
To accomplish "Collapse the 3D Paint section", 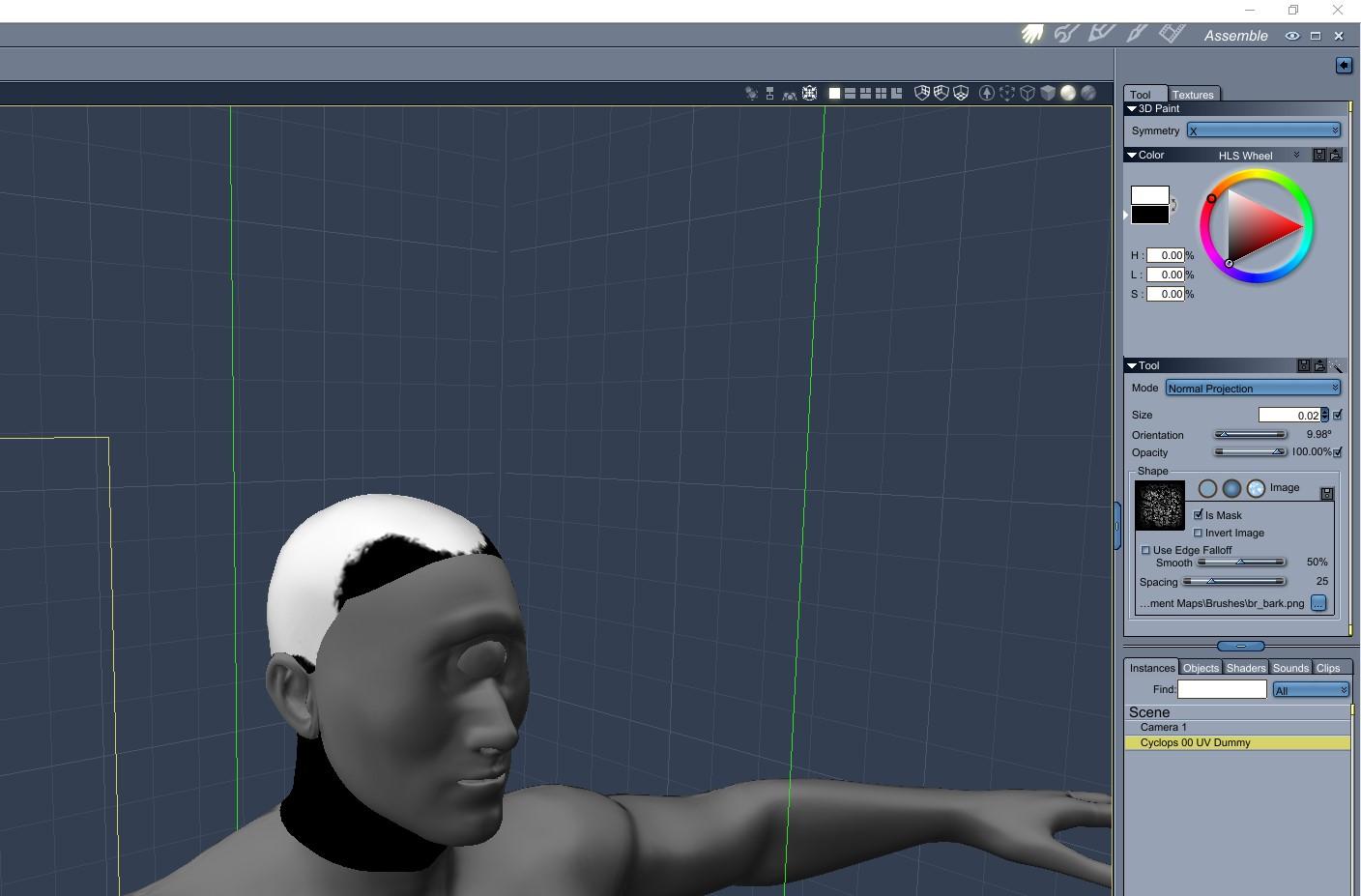I will point(1132,108).
